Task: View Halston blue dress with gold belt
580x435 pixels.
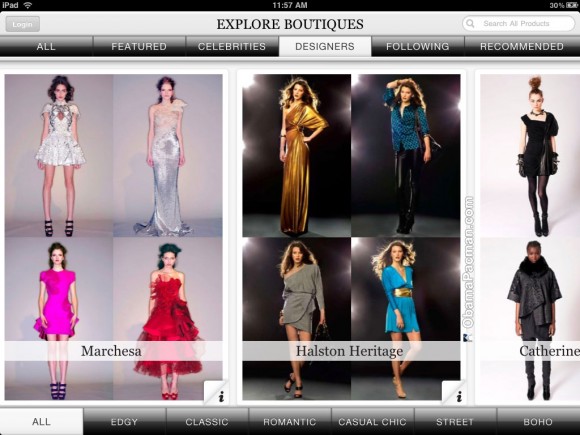Action: coord(406,318)
